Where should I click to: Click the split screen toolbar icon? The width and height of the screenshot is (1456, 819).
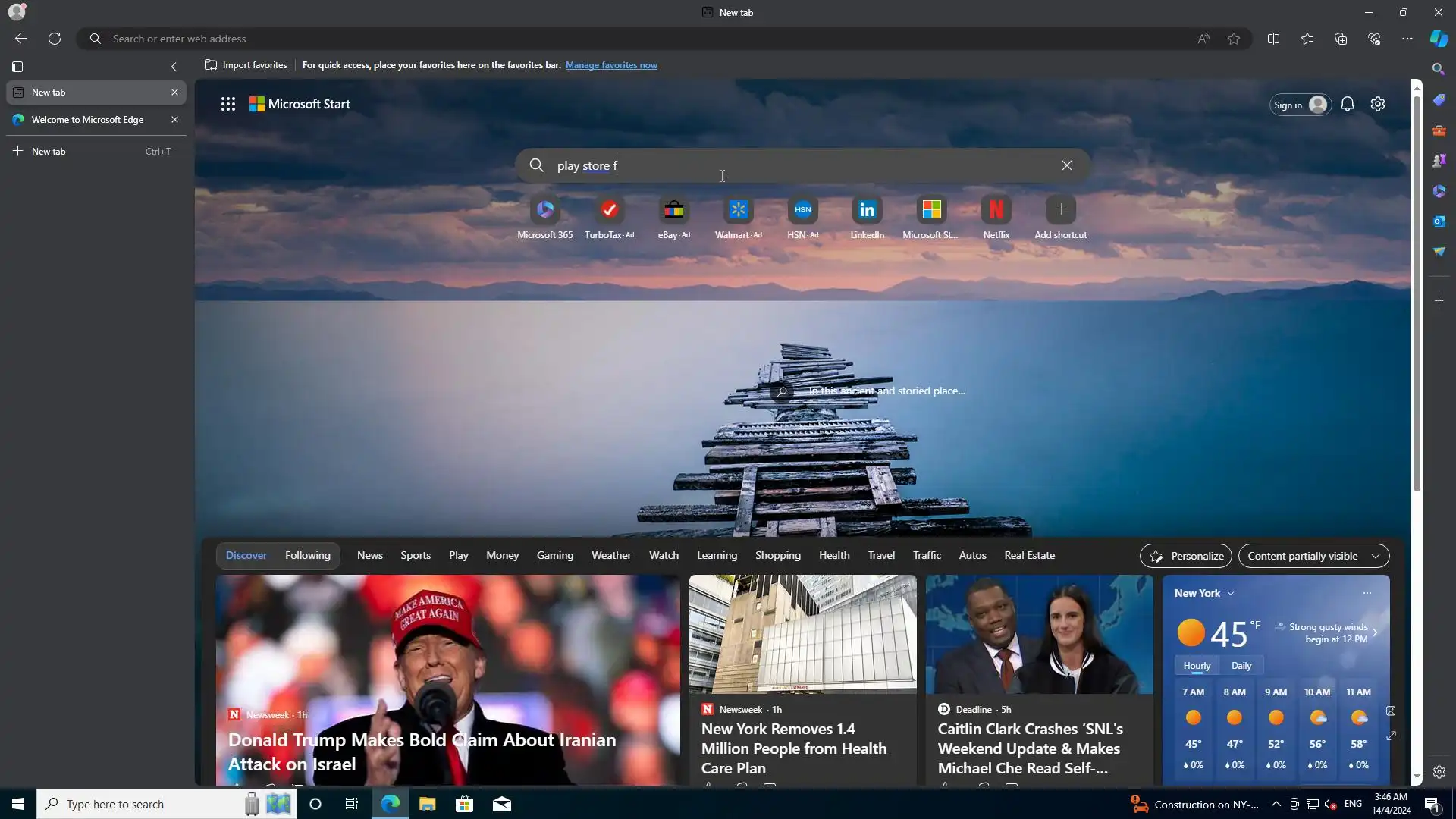click(1273, 39)
